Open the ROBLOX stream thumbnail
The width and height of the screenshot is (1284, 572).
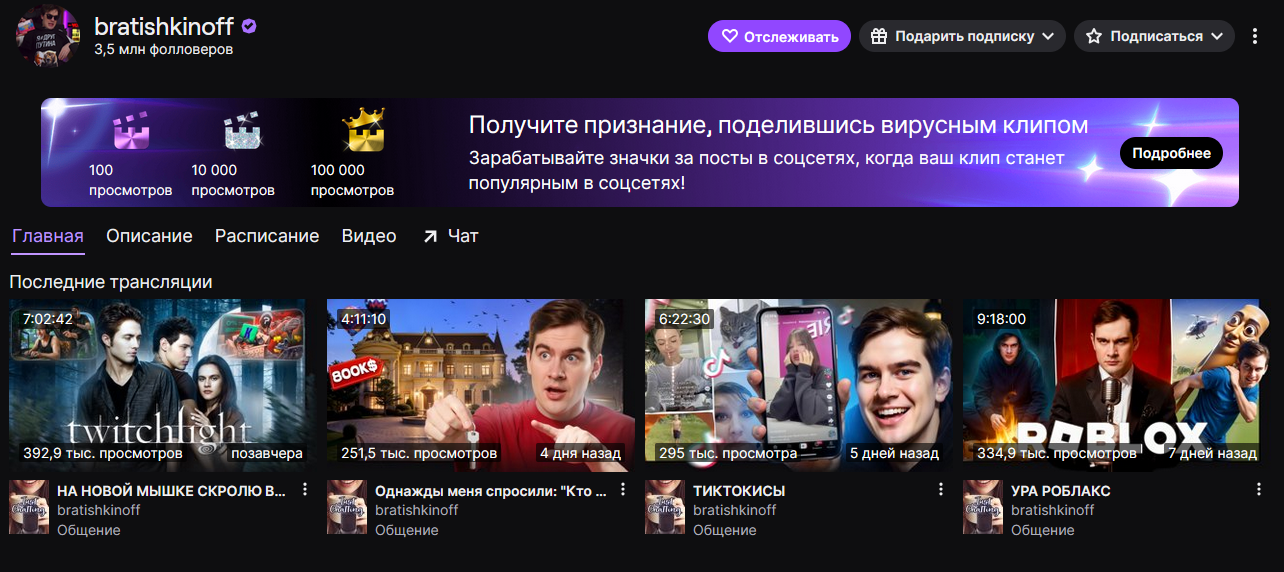pos(1113,385)
